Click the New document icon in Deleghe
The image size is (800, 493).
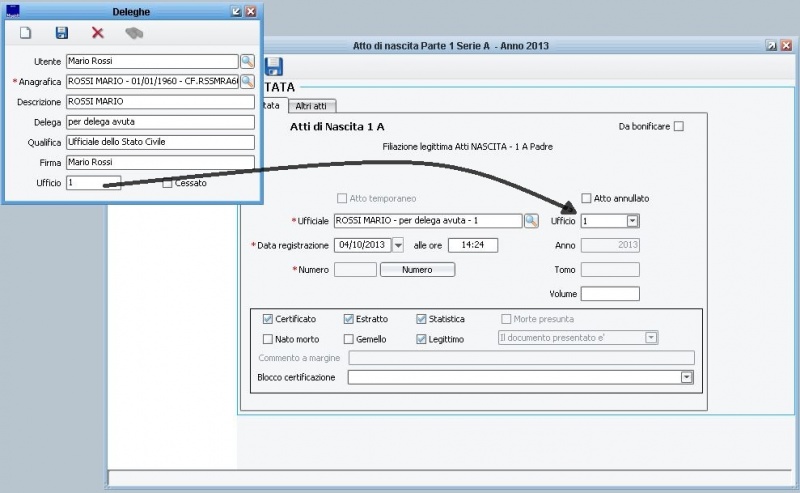(x=26, y=33)
